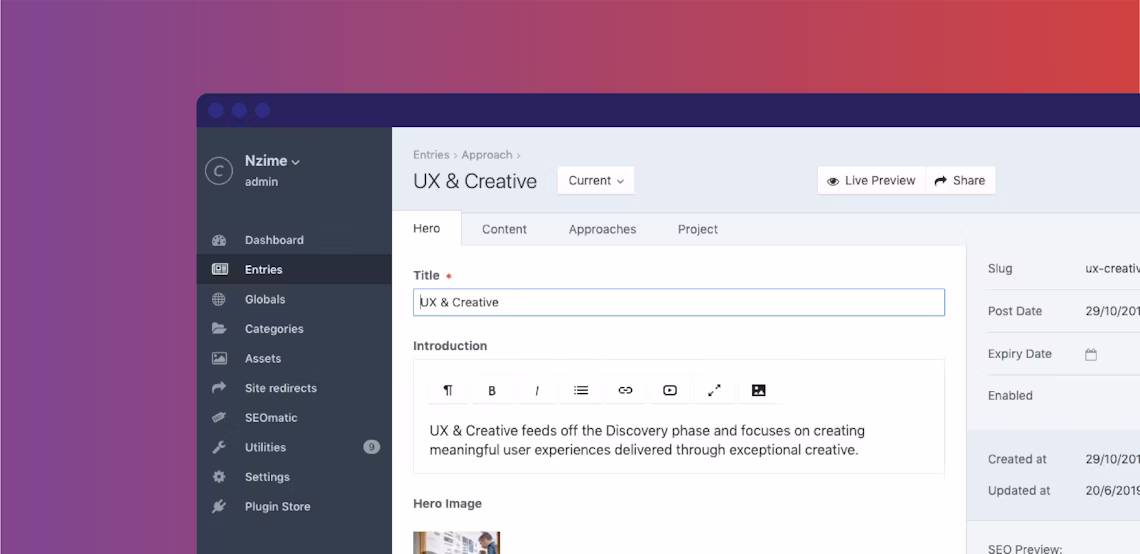Image resolution: width=1140 pixels, height=554 pixels.
Task: Insert a video using the video icon
Action: pos(670,390)
